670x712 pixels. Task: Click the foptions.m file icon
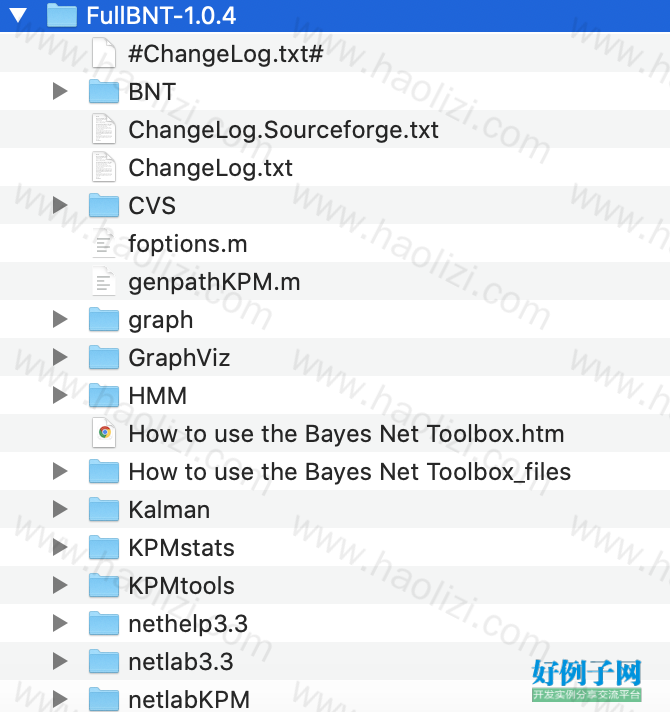point(104,243)
